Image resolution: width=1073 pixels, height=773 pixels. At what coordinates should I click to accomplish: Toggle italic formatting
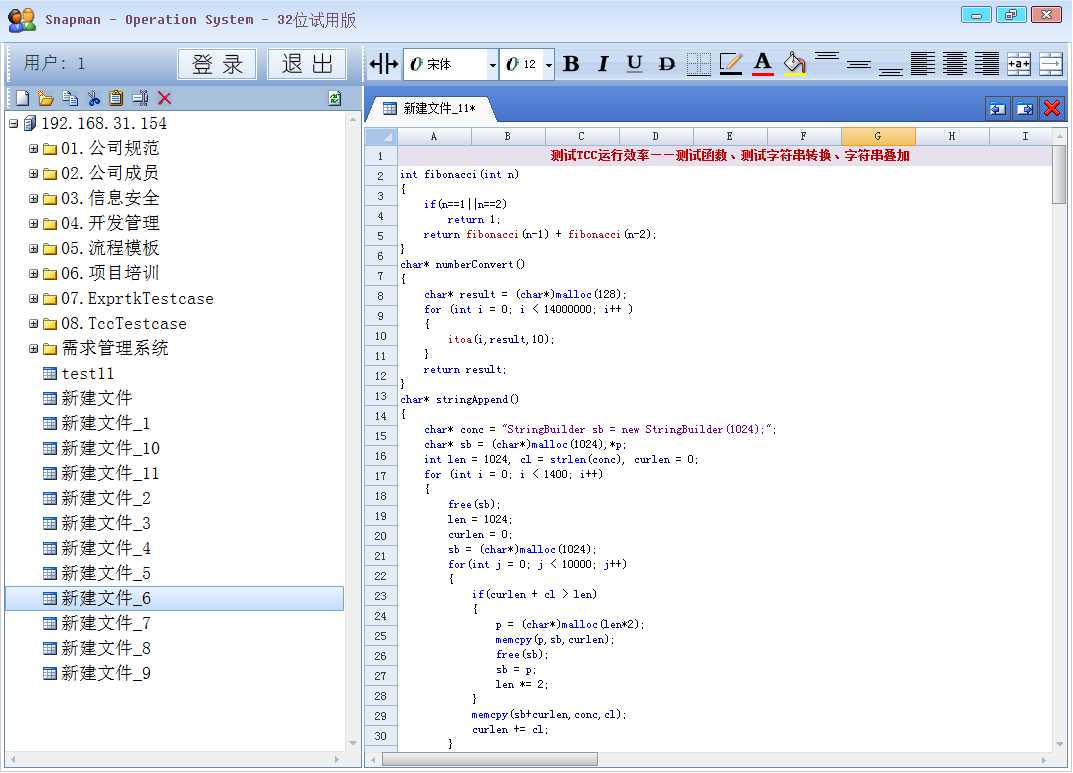pyautogui.click(x=602, y=64)
